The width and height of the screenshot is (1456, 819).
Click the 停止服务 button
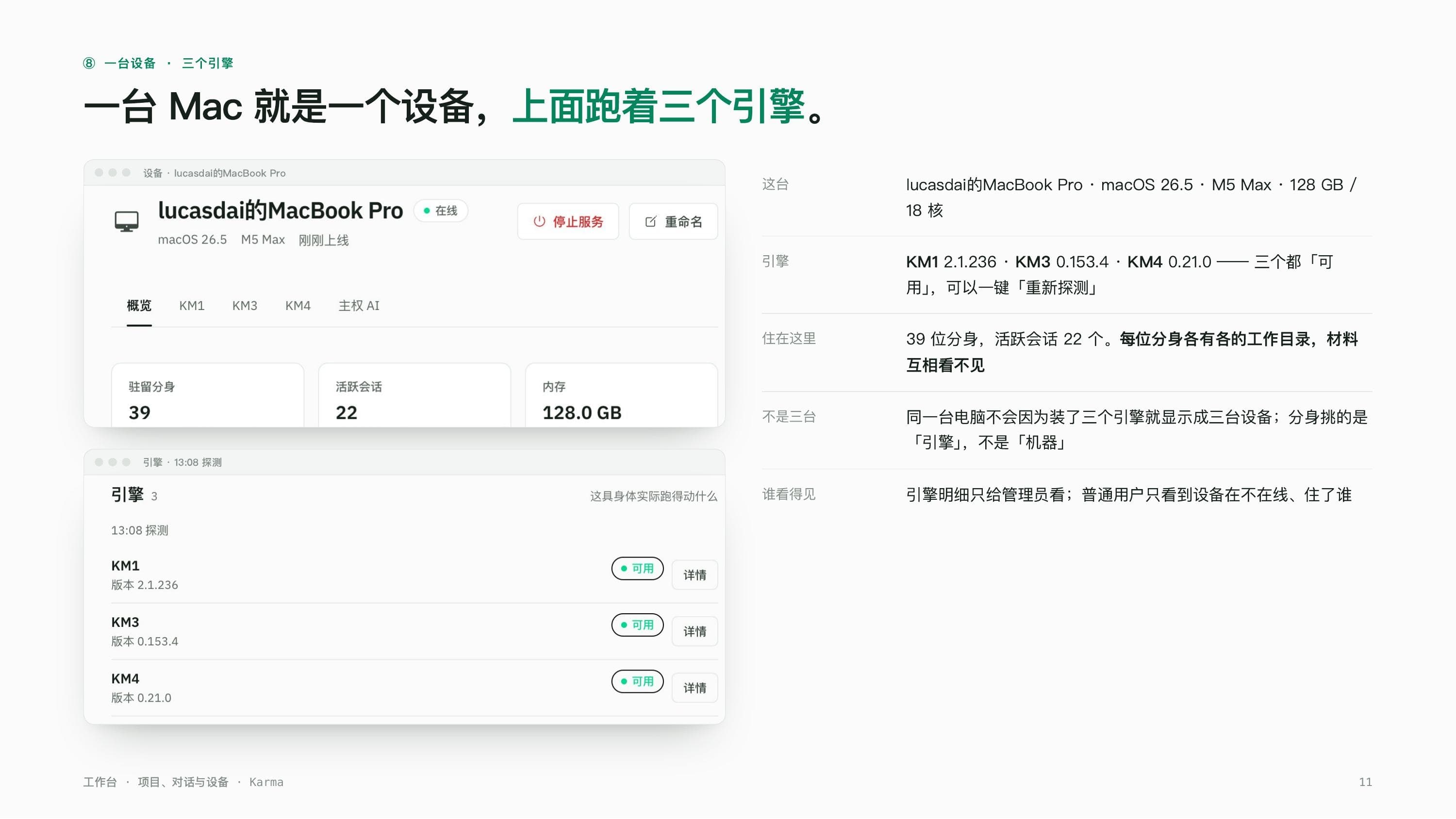pyautogui.click(x=568, y=222)
